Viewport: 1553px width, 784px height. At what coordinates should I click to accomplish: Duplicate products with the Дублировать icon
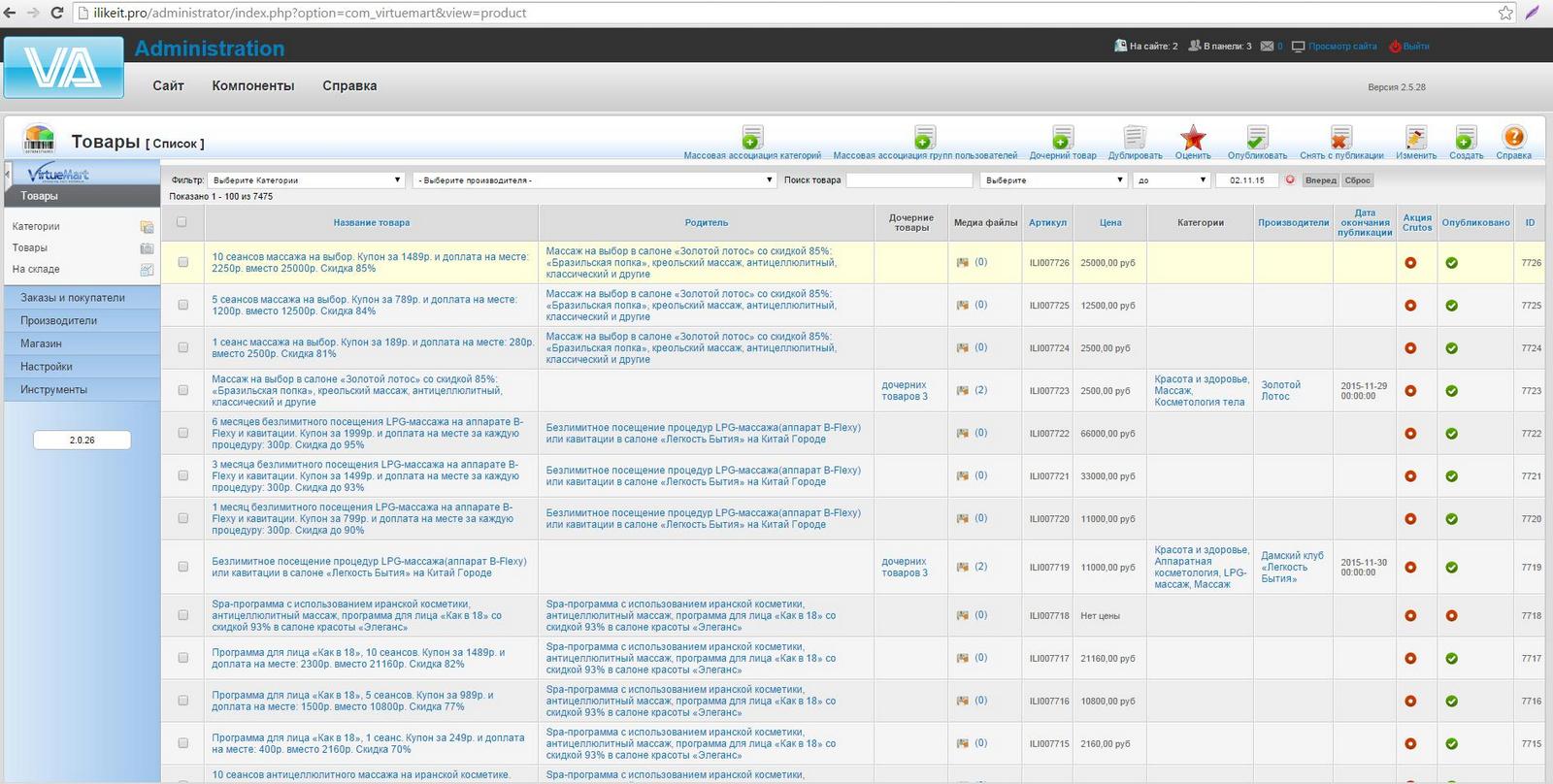1135,137
